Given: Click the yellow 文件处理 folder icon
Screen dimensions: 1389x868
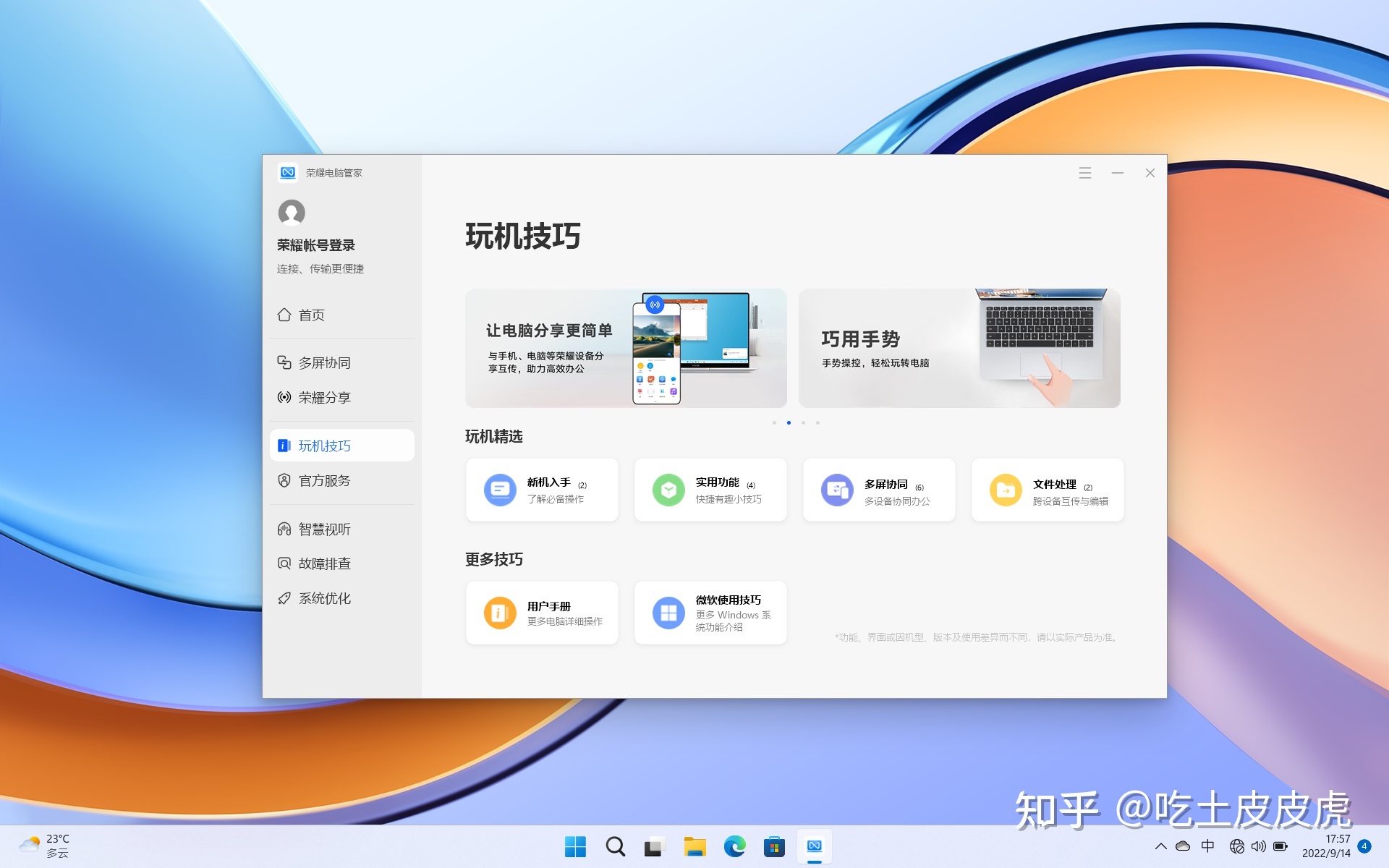Looking at the screenshot, I should point(1006,490).
